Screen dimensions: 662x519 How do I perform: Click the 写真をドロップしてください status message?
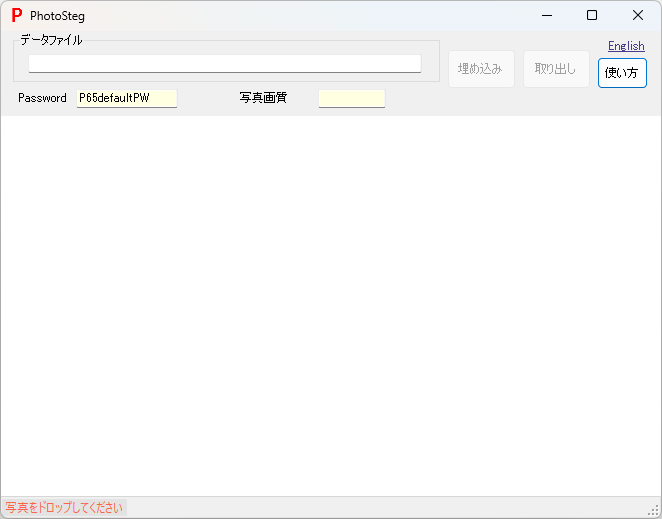(64, 507)
